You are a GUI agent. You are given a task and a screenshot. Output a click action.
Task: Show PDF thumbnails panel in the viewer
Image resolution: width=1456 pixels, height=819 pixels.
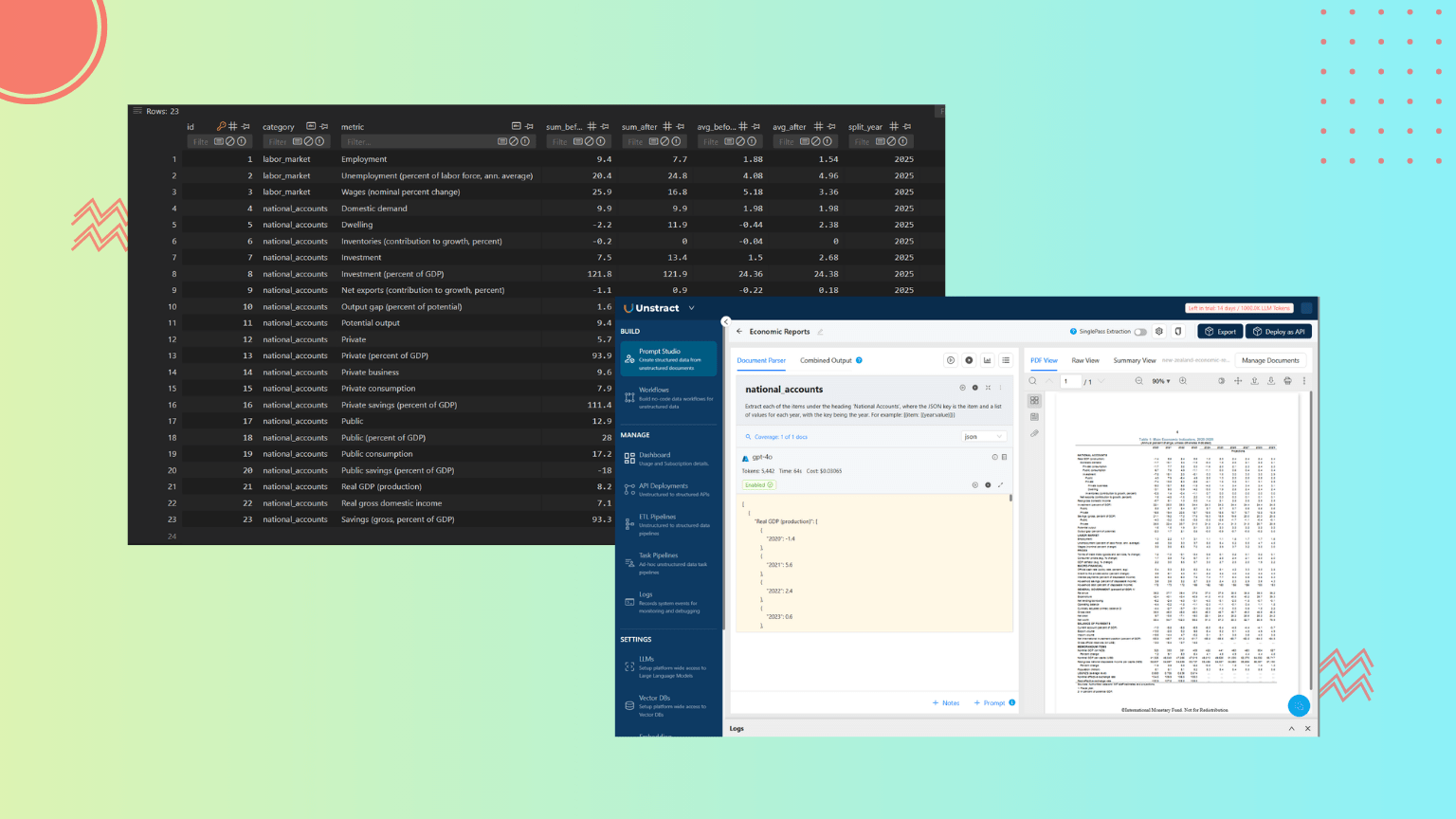[x=1034, y=401]
